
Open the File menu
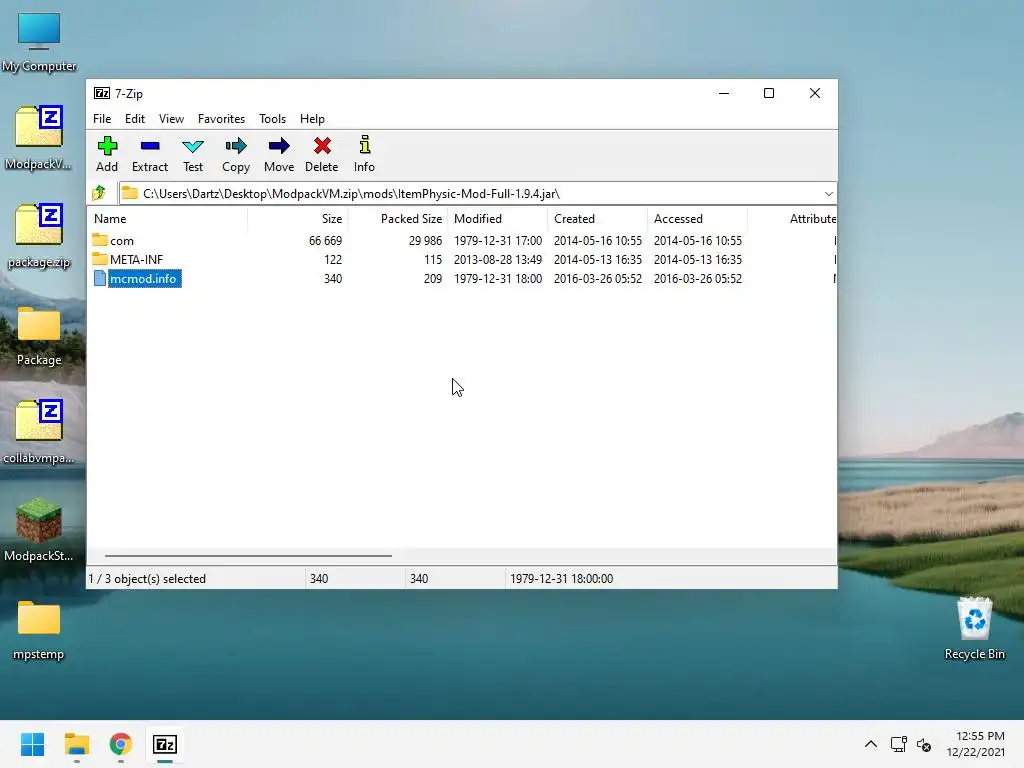click(102, 119)
